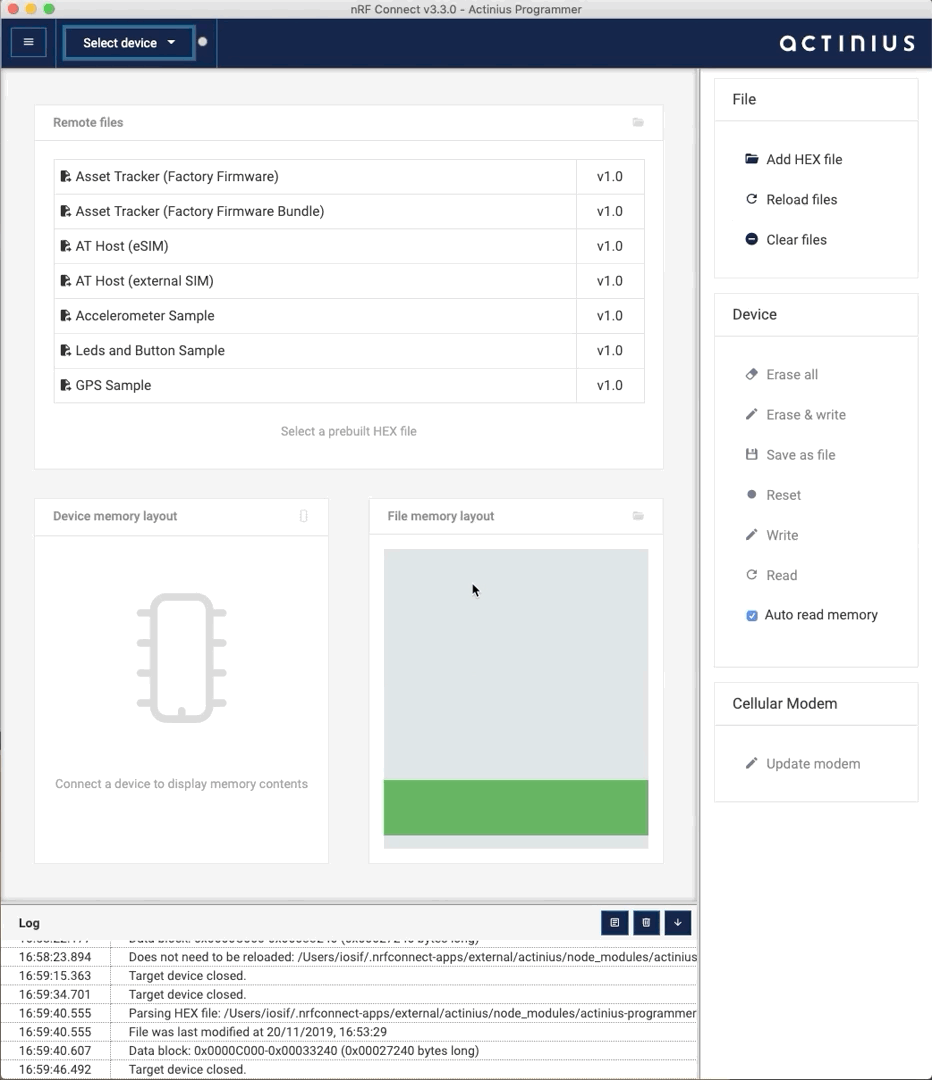932x1080 pixels.
Task: Click file icon beside GPS Sample
Action: (x=65, y=385)
